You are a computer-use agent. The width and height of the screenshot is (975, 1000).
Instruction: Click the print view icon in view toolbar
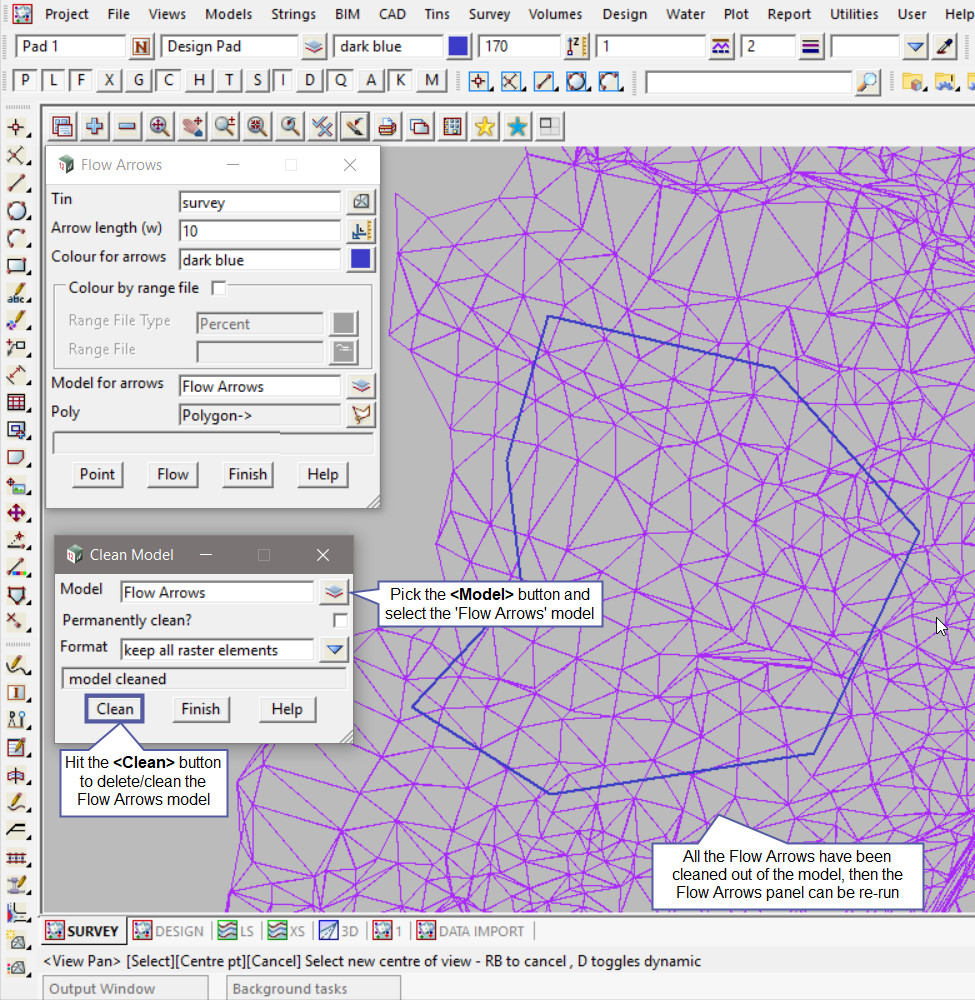[387, 126]
